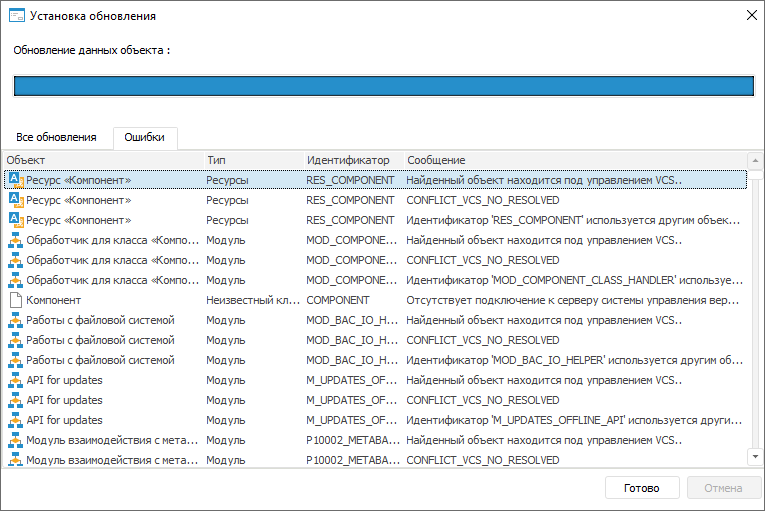
Task: Switch to the Все обновления tab
Action: 57,138
